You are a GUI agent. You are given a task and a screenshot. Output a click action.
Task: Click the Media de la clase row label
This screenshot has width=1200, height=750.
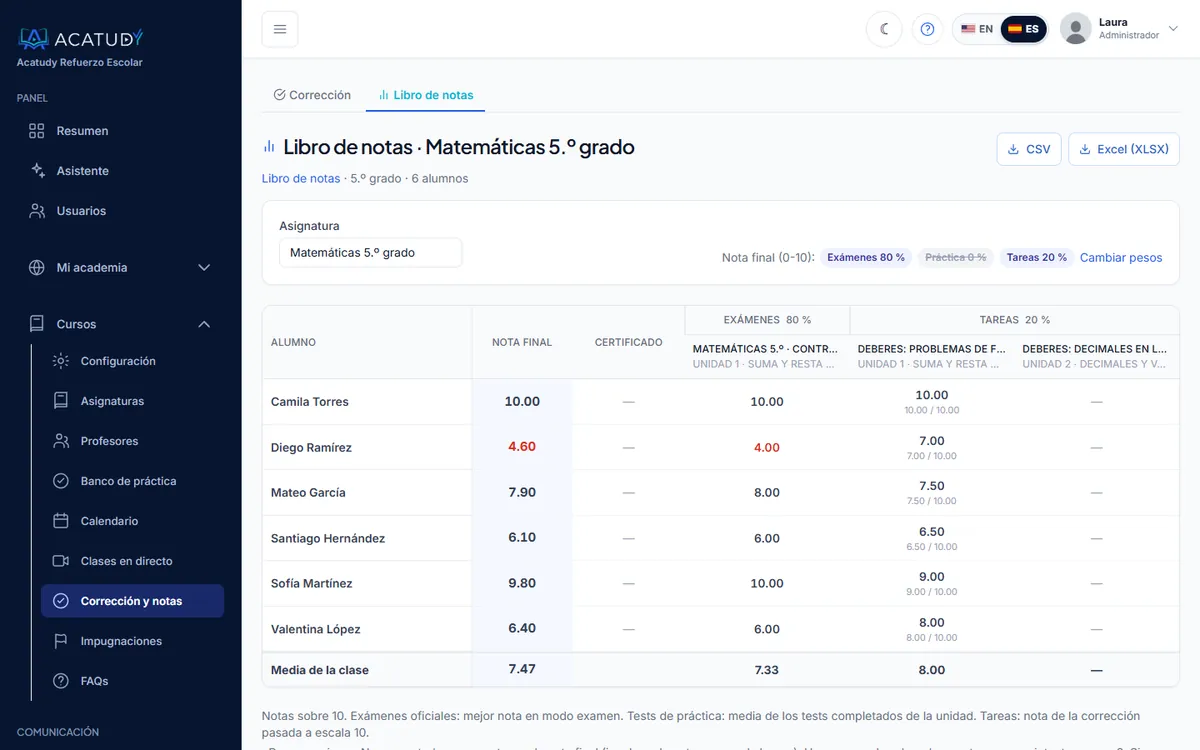coord(320,670)
